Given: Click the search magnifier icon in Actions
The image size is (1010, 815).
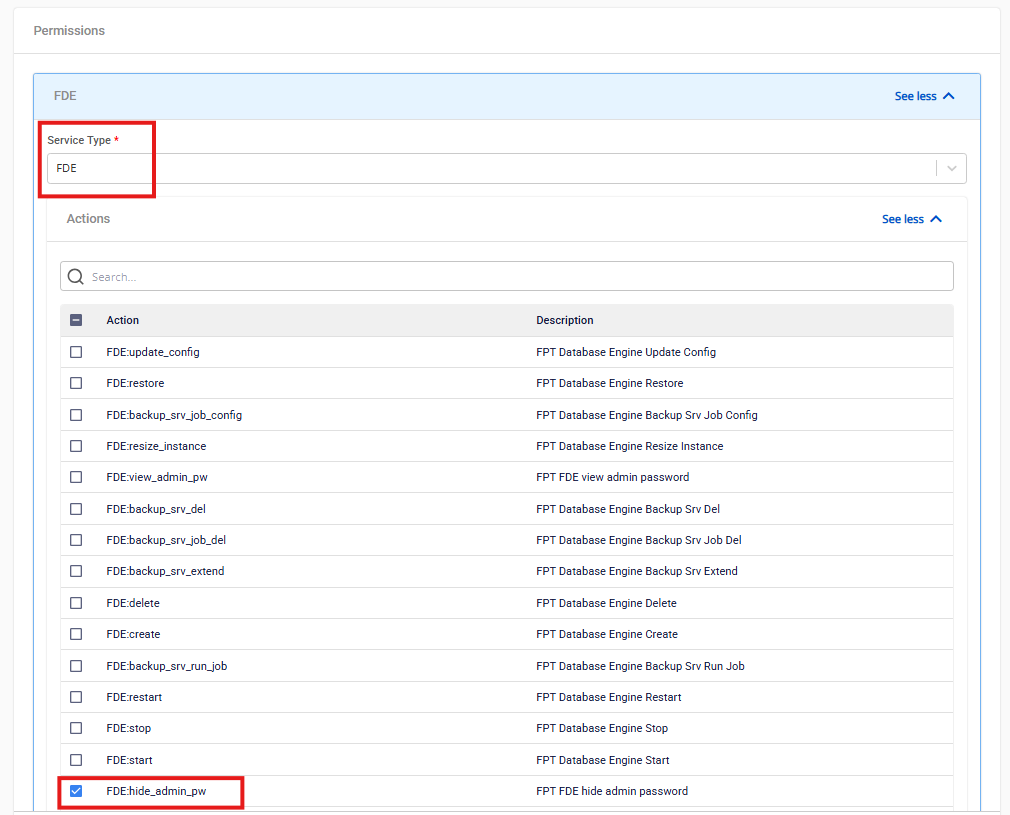Looking at the screenshot, I should pyautogui.click(x=75, y=276).
